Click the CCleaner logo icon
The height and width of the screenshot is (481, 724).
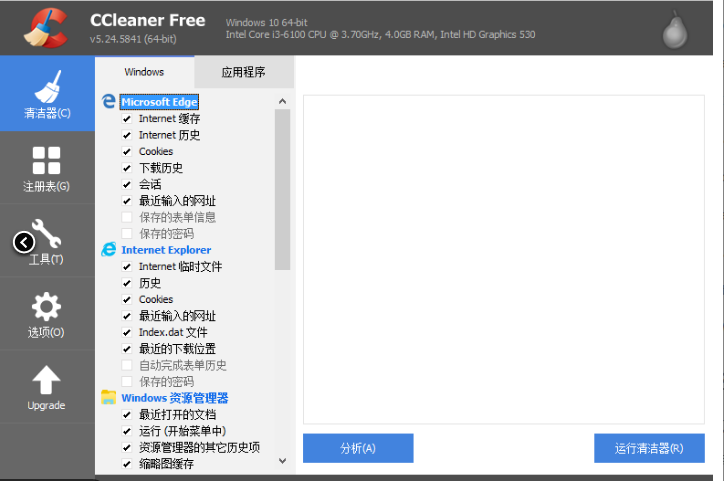coord(46,28)
